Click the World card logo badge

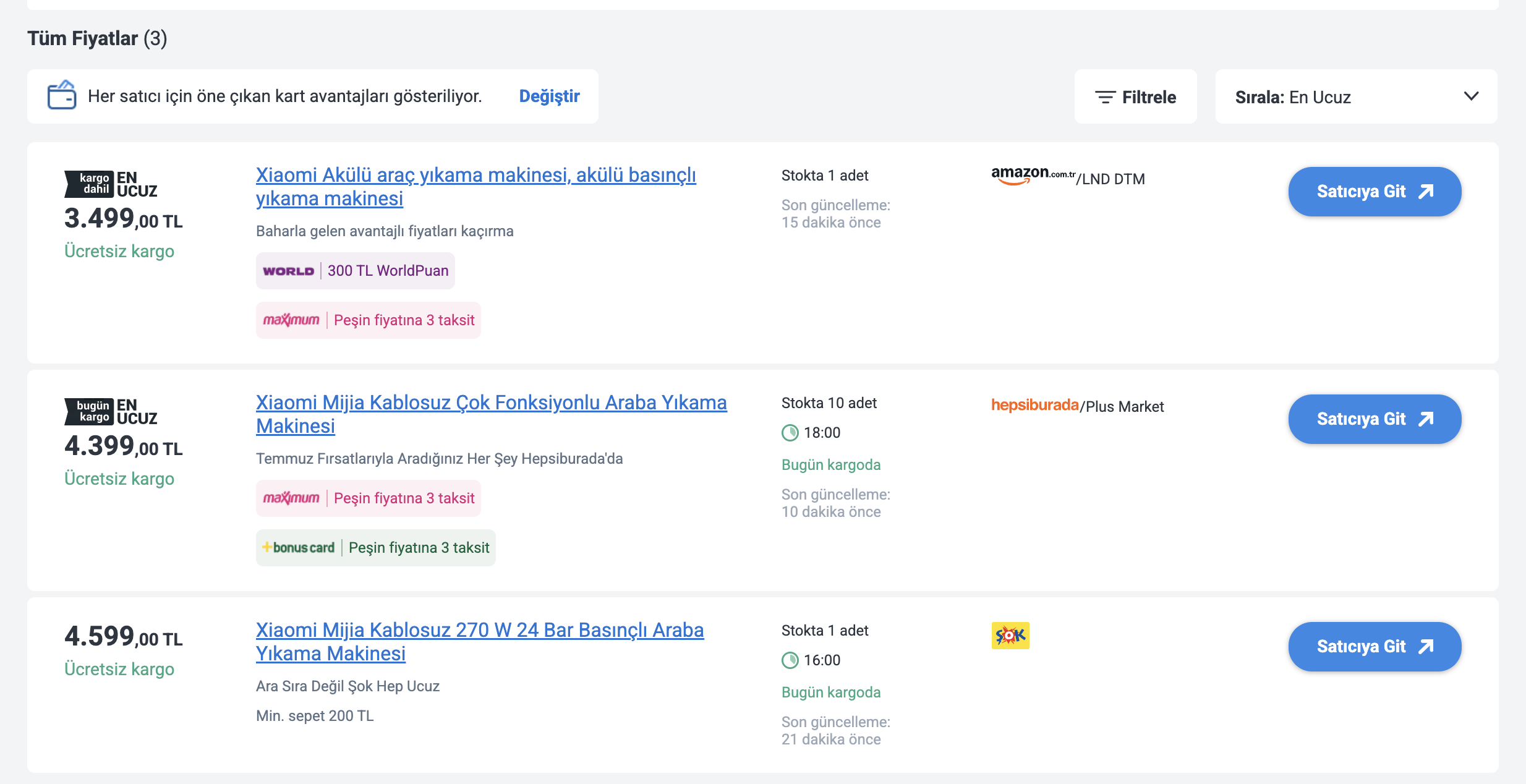288,271
